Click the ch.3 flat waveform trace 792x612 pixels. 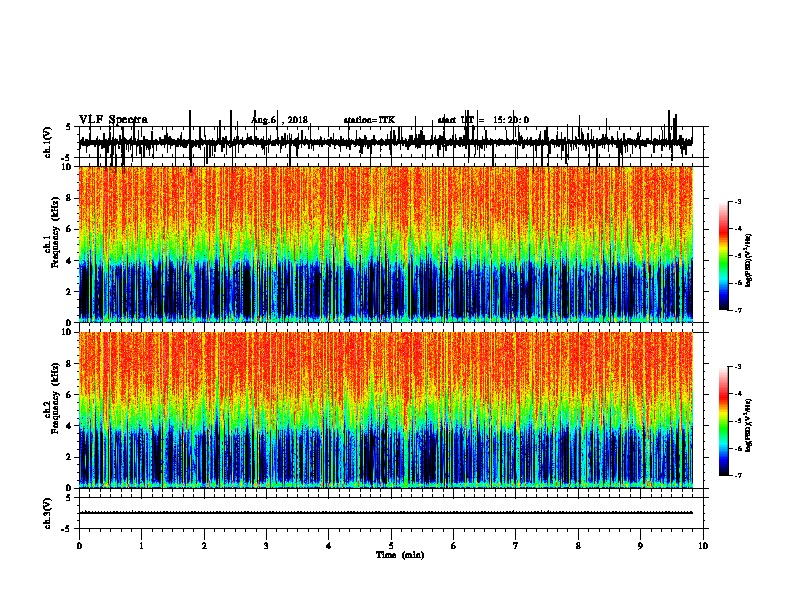pos(385,513)
